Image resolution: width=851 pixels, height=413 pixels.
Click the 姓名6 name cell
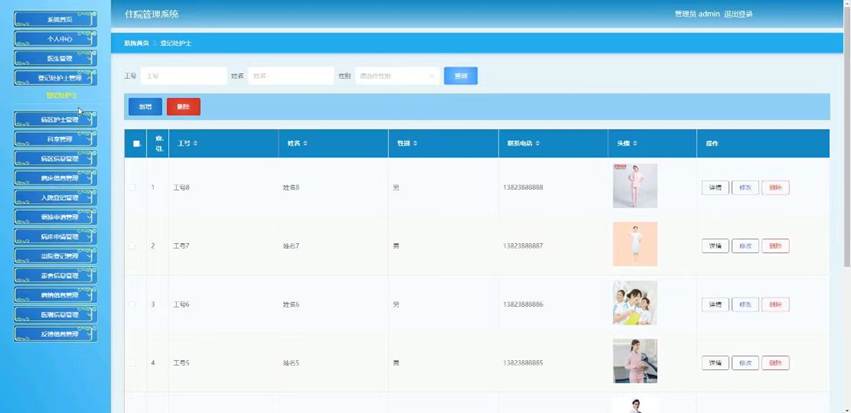pyautogui.click(x=291, y=304)
